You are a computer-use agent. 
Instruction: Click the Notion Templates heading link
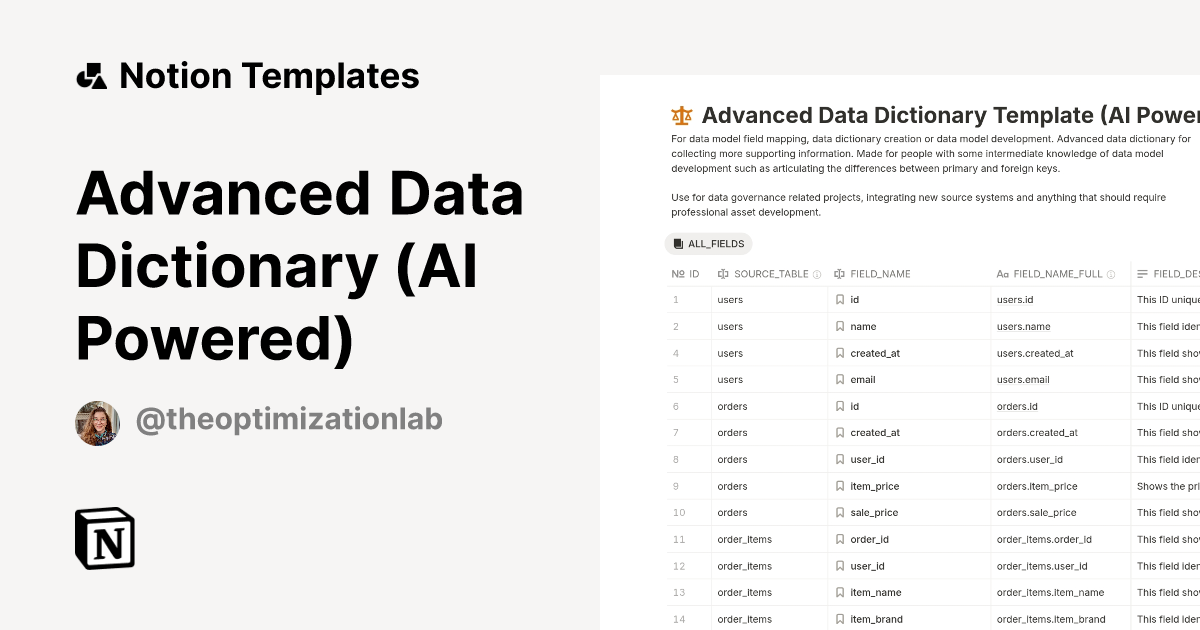click(269, 74)
